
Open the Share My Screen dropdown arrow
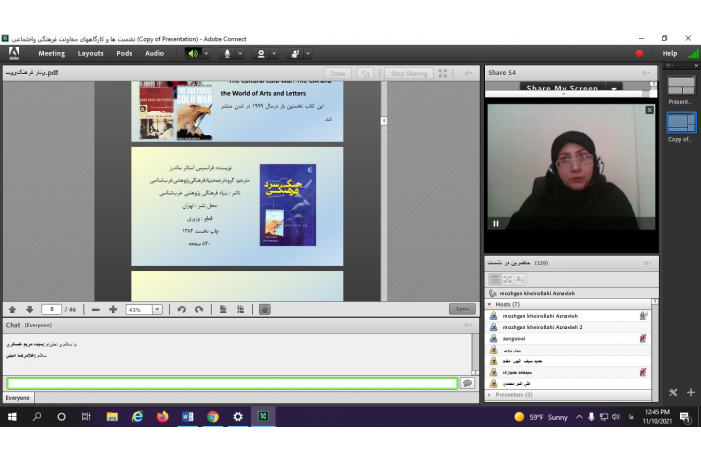click(614, 88)
